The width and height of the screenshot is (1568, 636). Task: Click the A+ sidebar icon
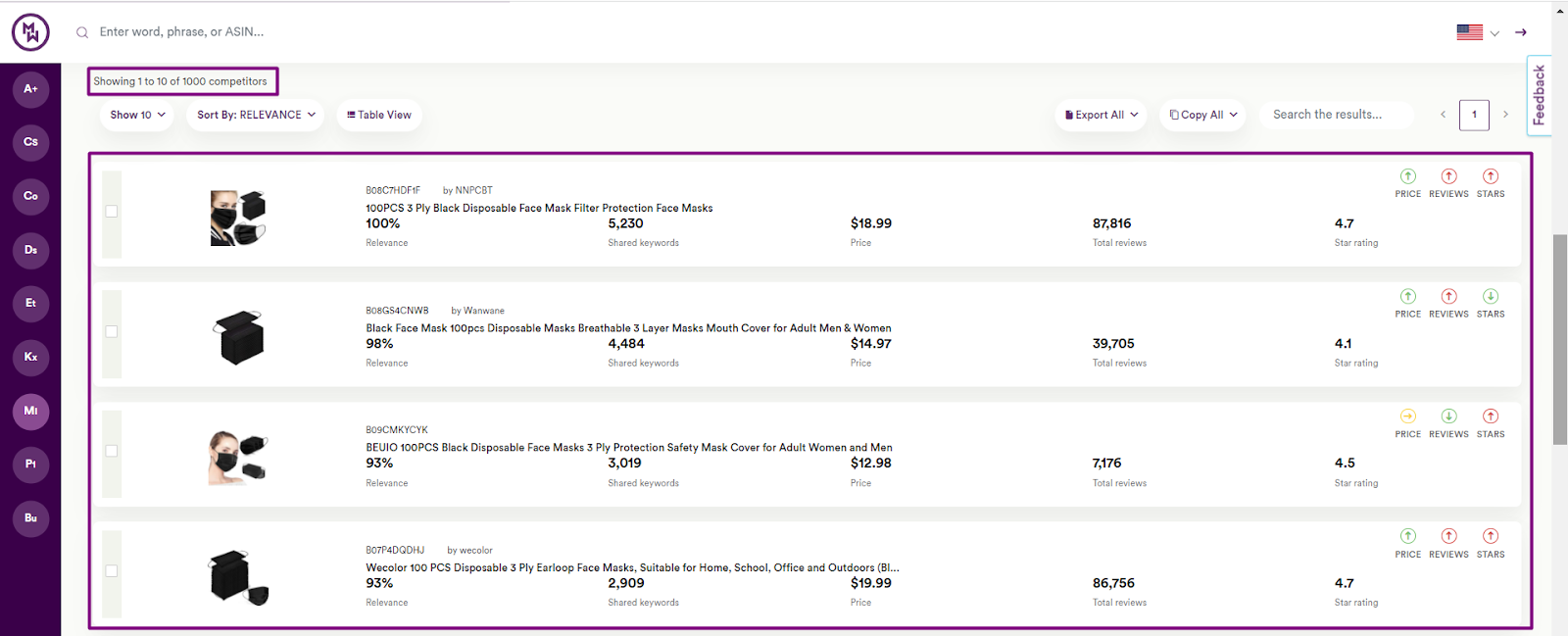[30, 89]
